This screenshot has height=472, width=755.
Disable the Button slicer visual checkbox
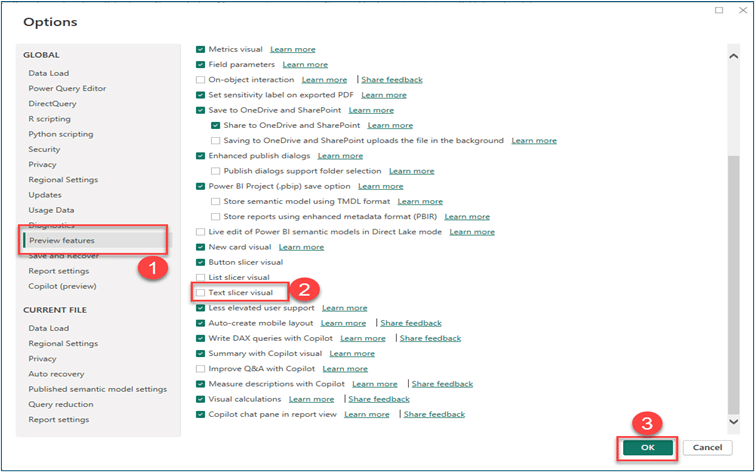point(201,262)
